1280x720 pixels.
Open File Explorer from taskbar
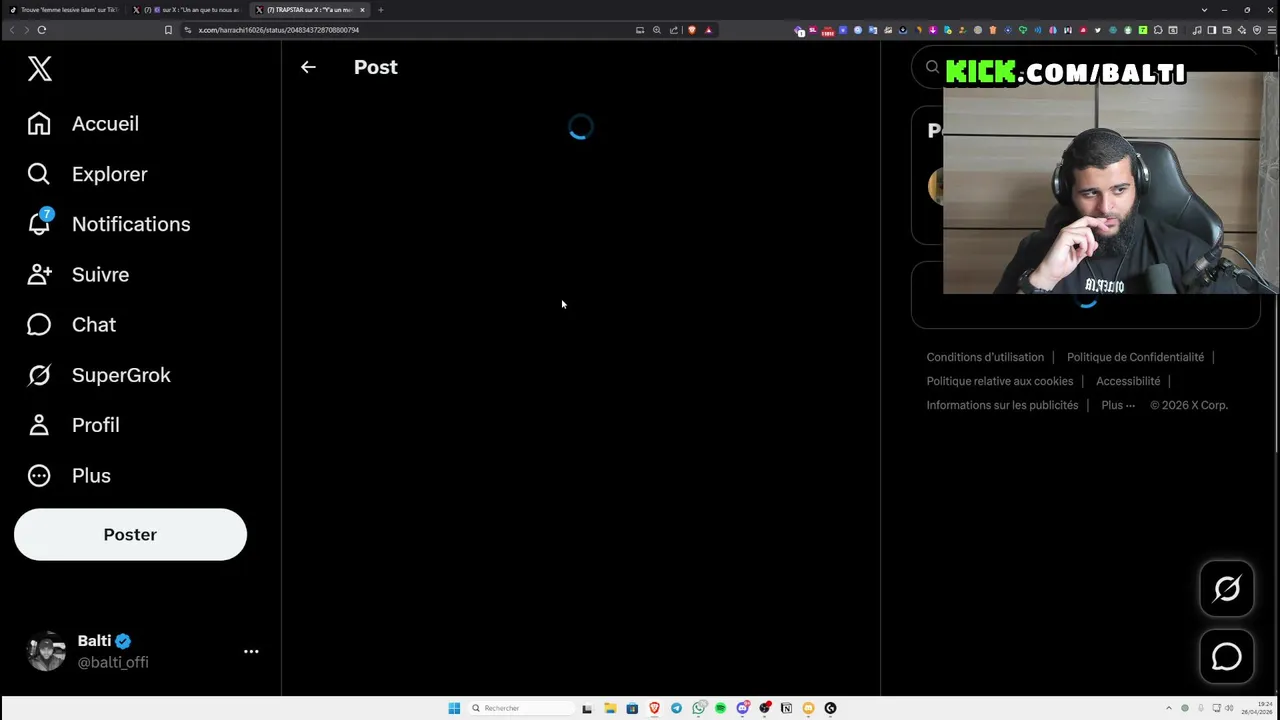610,708
